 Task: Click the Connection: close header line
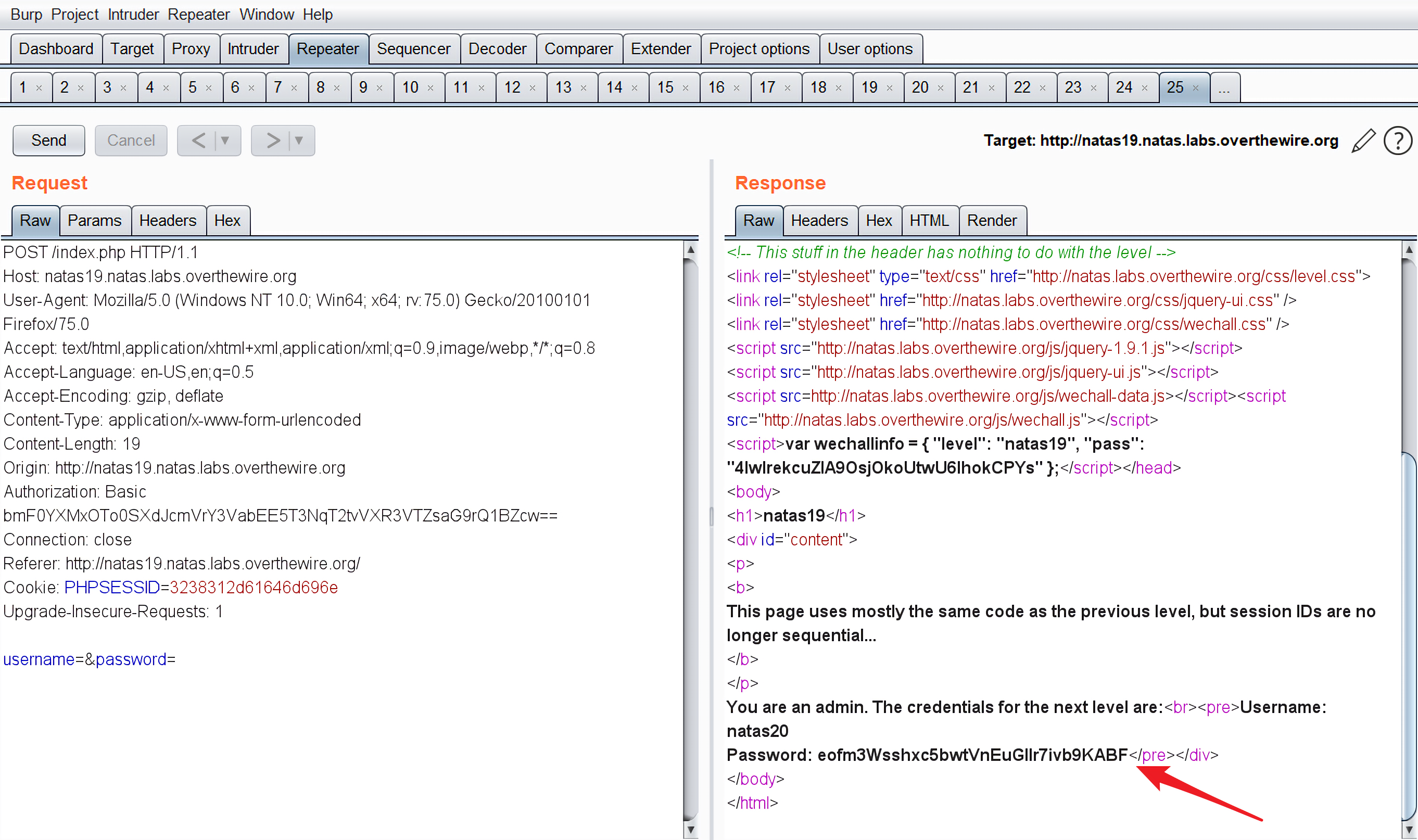68,539
